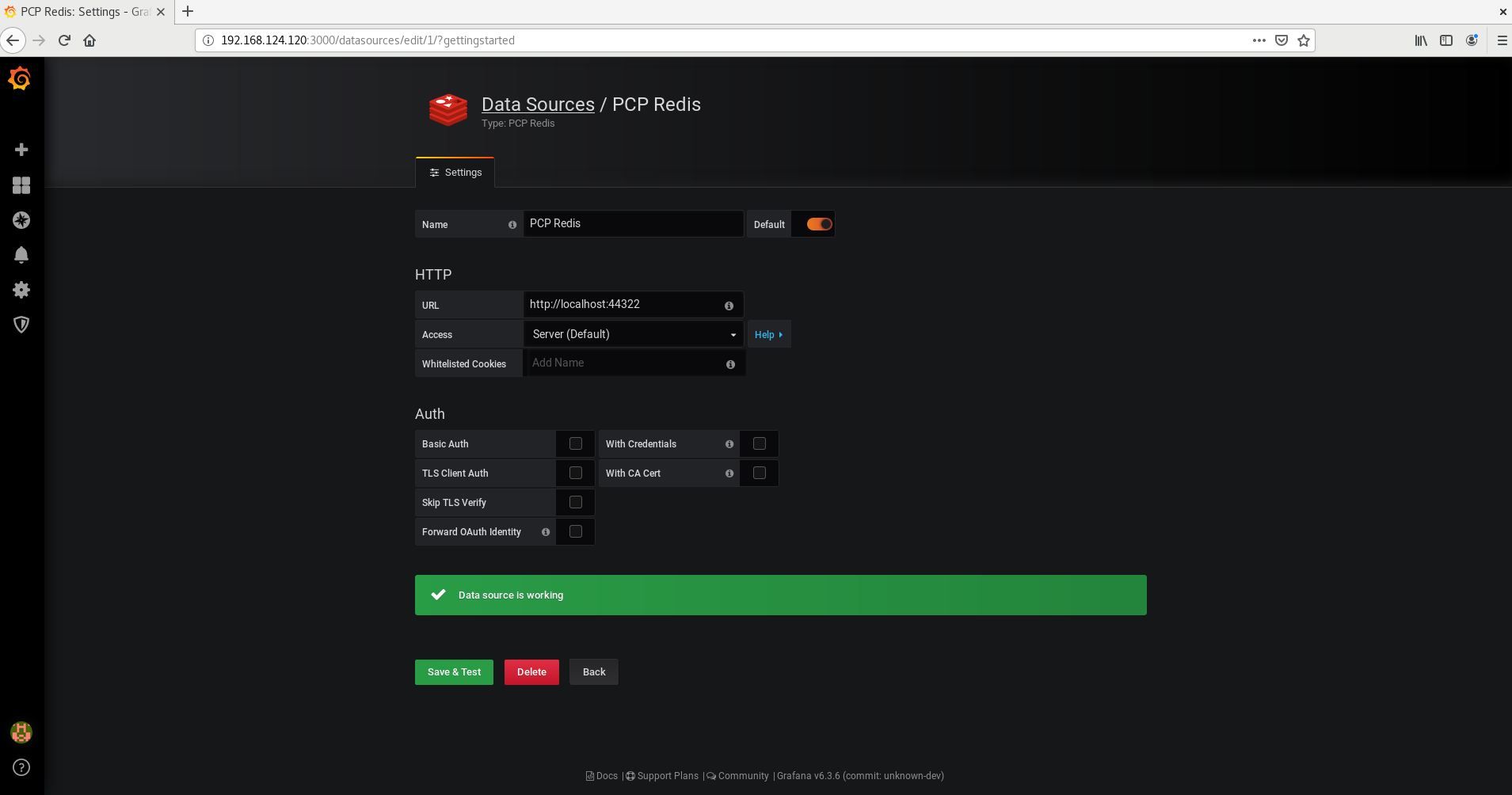Enable the Skip TLS Verify checkbox
1512x795 pixels.
[576, 503]
